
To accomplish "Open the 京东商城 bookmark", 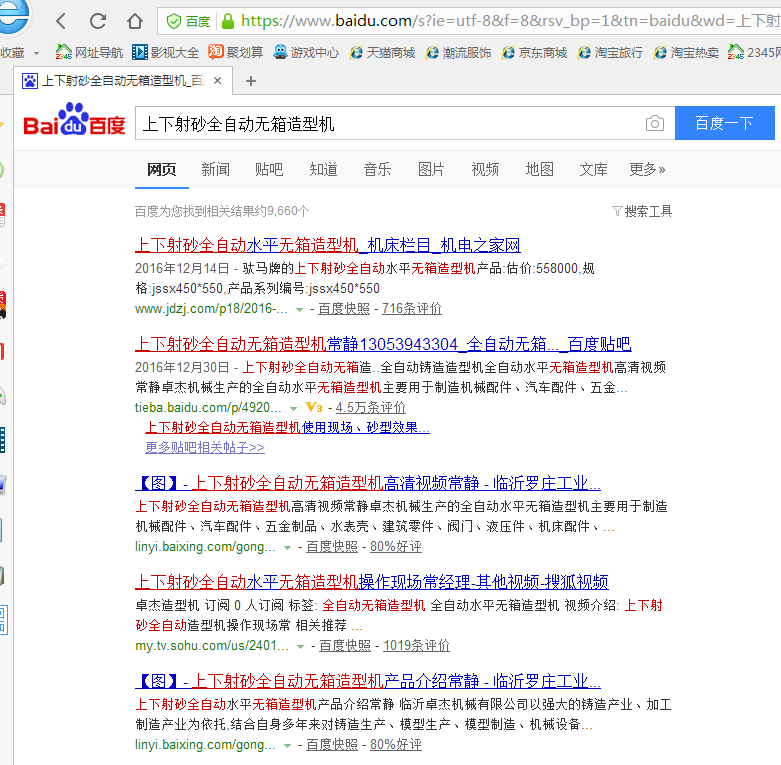I will 534,52.
